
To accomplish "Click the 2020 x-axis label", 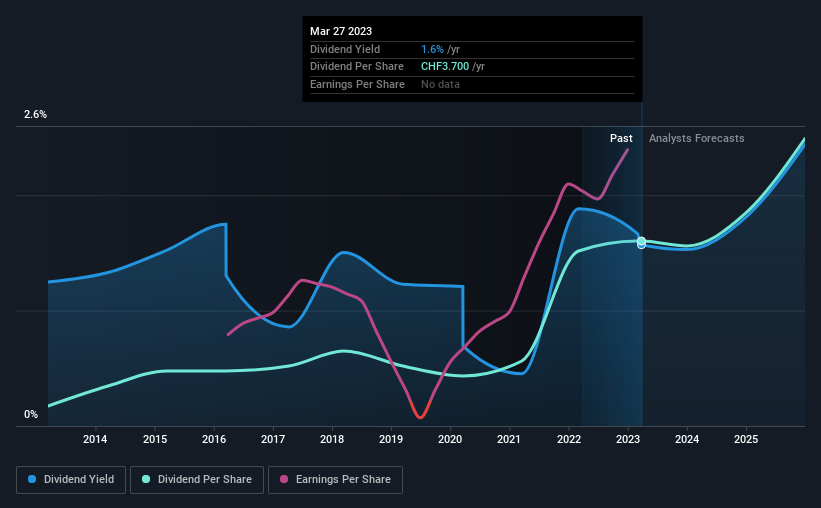I will [450, 439].
